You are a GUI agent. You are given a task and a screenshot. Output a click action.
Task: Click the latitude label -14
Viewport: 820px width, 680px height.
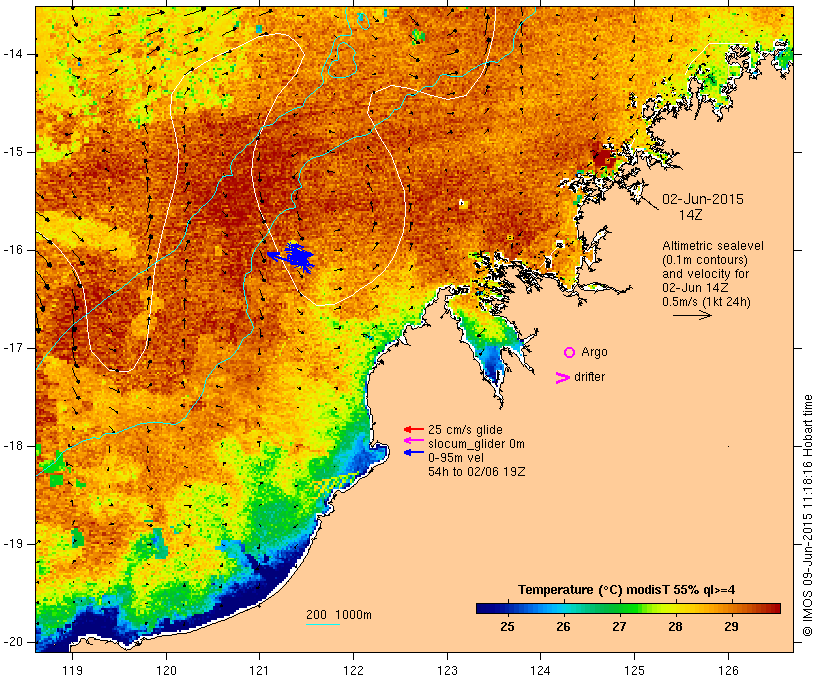click(13, 54)
